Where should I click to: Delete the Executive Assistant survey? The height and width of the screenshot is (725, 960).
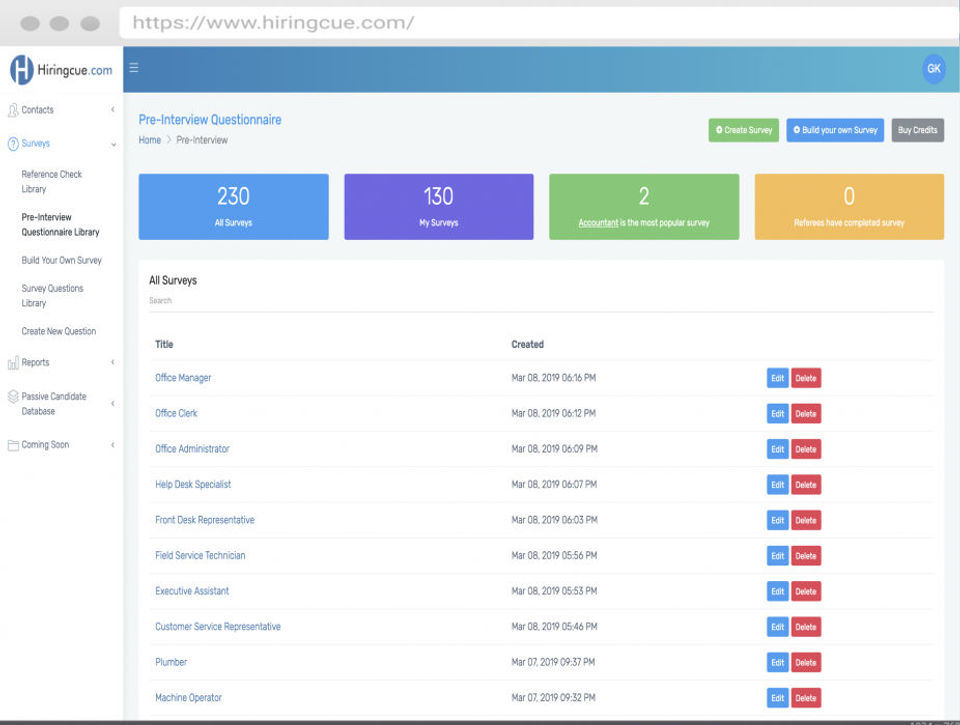pyautogui.click(x=806, y=591)
